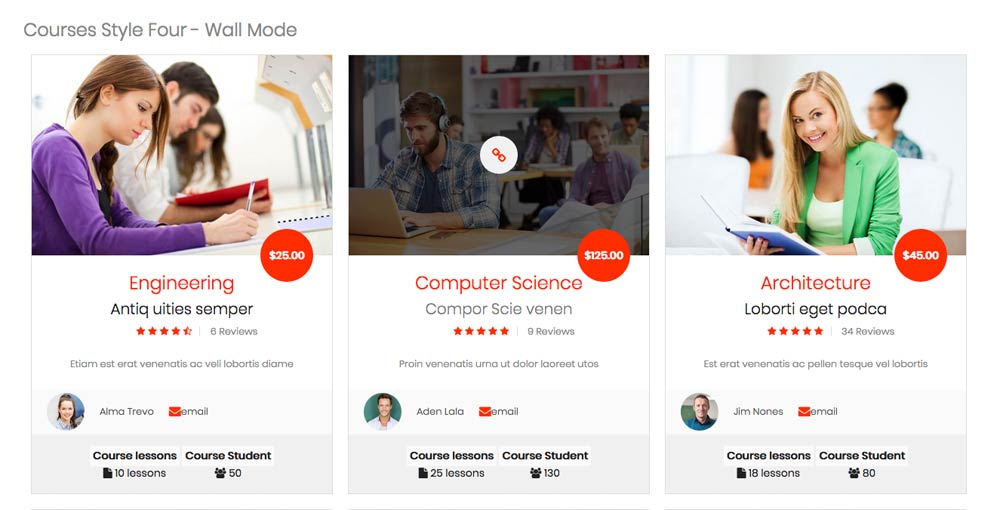Open the 34 Reviews link
1000x510 pixels.
pyautogui.click(x=868, y=332)
